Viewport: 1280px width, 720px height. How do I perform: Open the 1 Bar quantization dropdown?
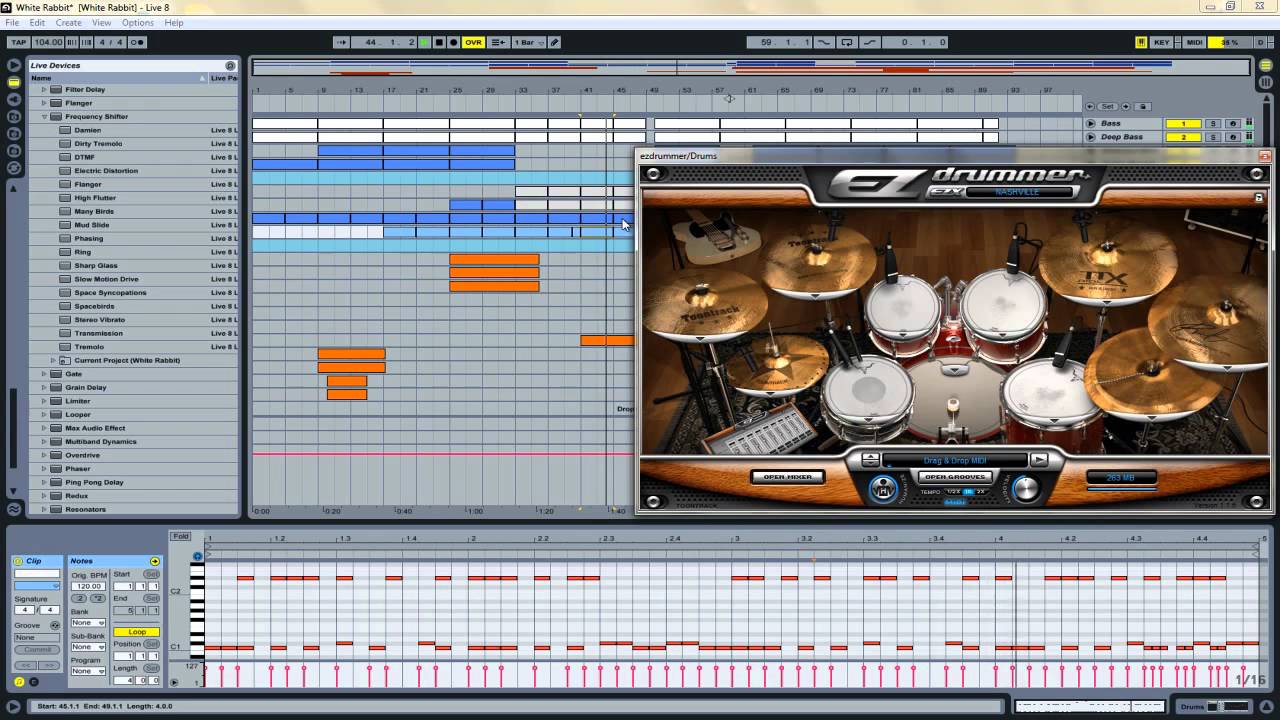(528, 42)
